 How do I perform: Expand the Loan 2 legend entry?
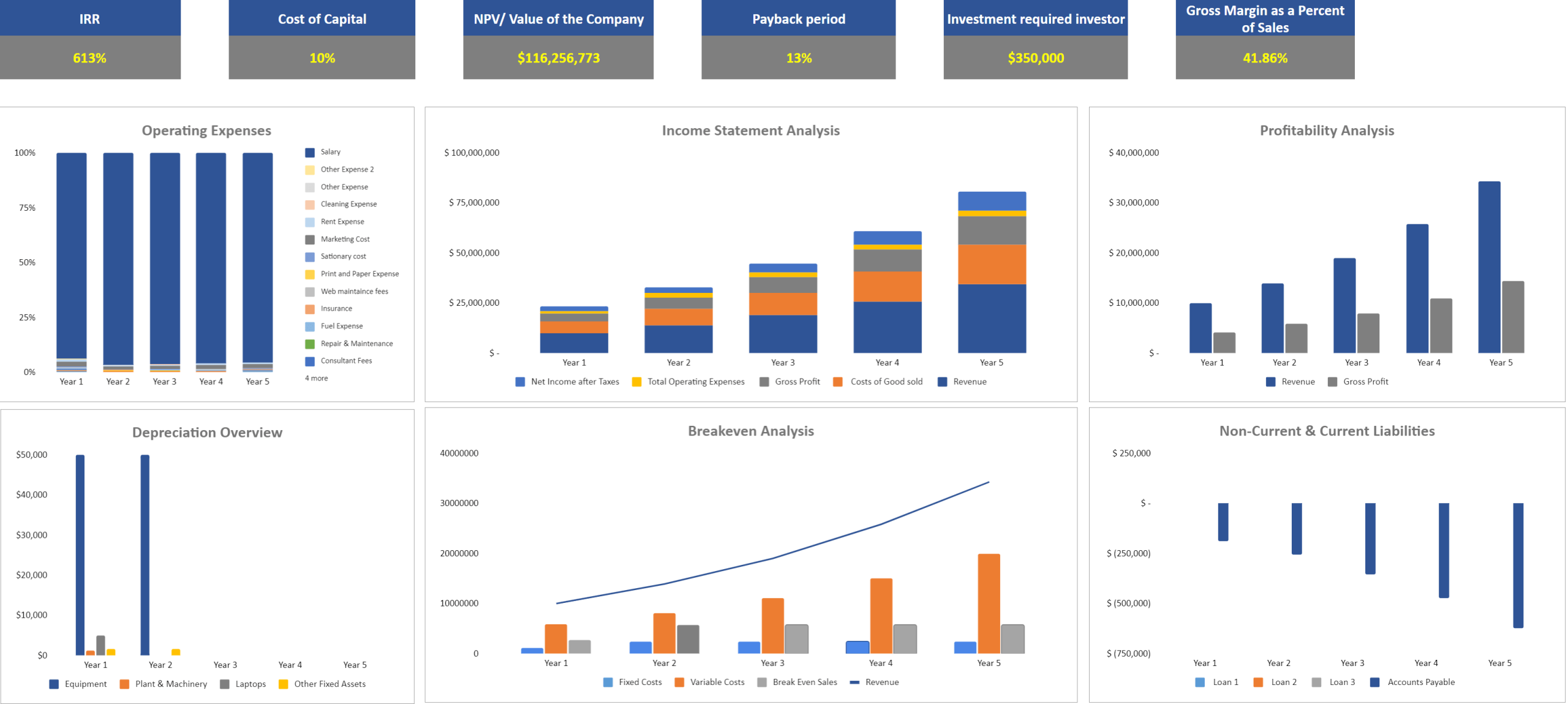pyautogui.click(x=1257, y=681)
